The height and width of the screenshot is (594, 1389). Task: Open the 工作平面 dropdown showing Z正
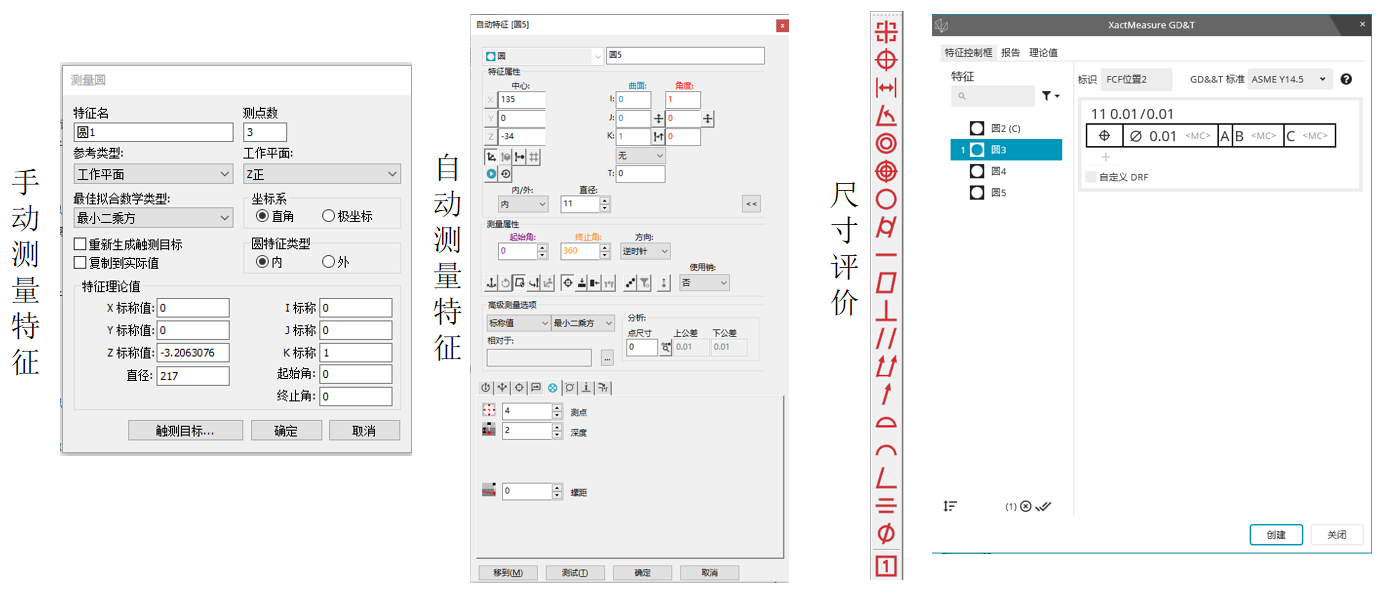(322, 174)
